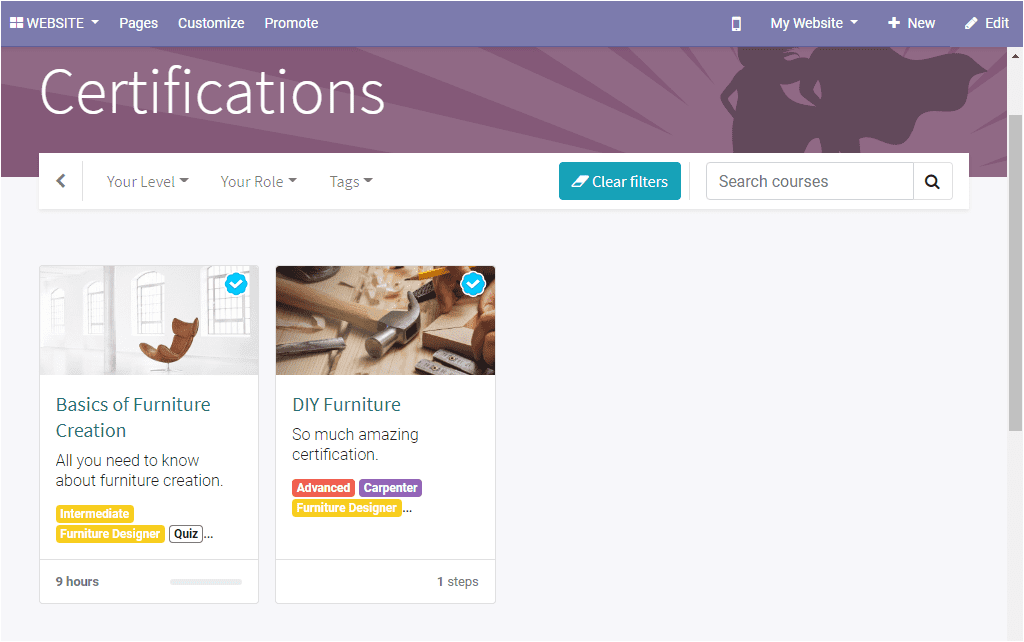Open the chair course thumbnail

149,320
